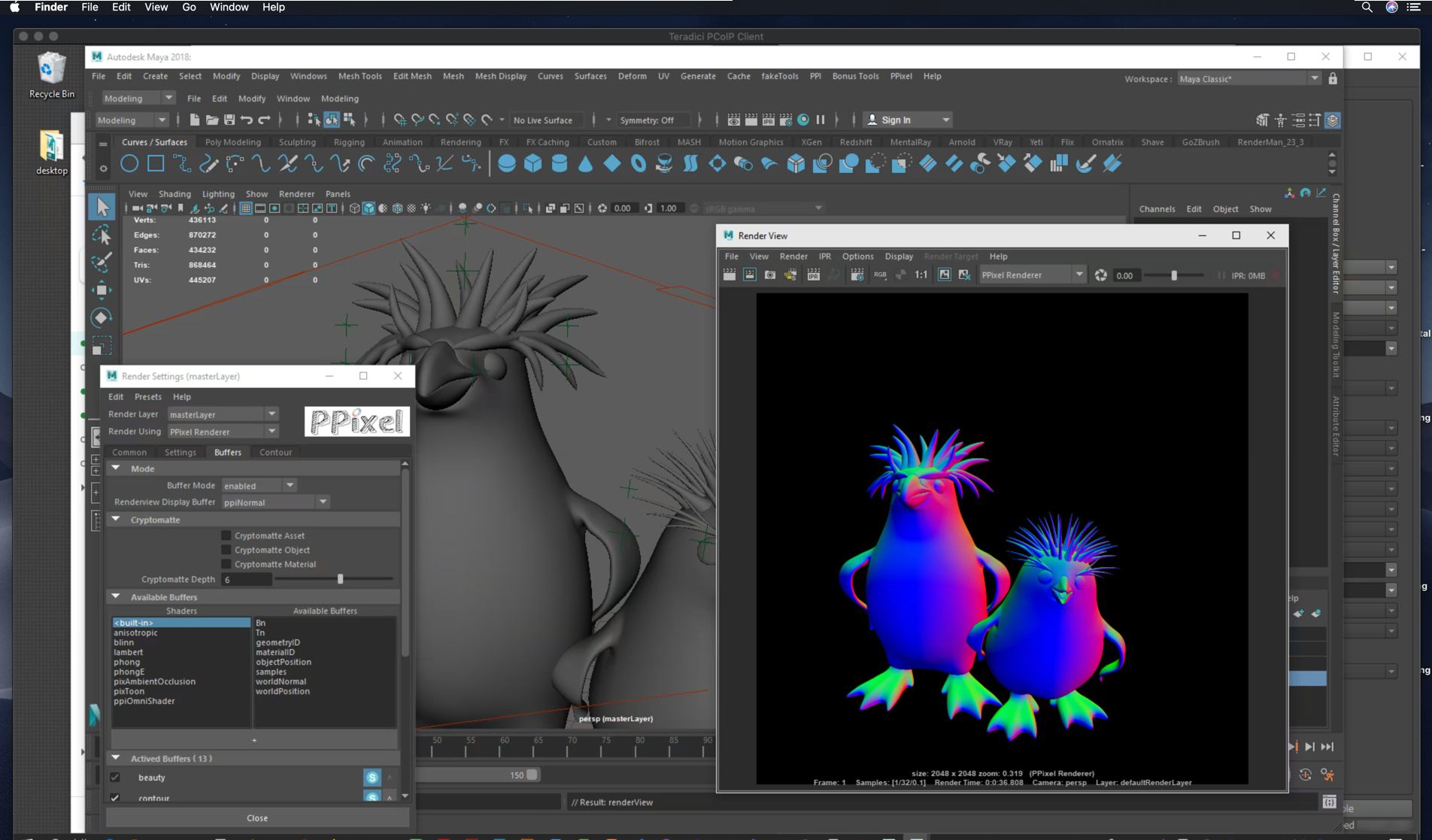The width and height of the screenshot is (1432, 840).
Task: Activate the Paint selection tool
Action: (x=102, y=262)
